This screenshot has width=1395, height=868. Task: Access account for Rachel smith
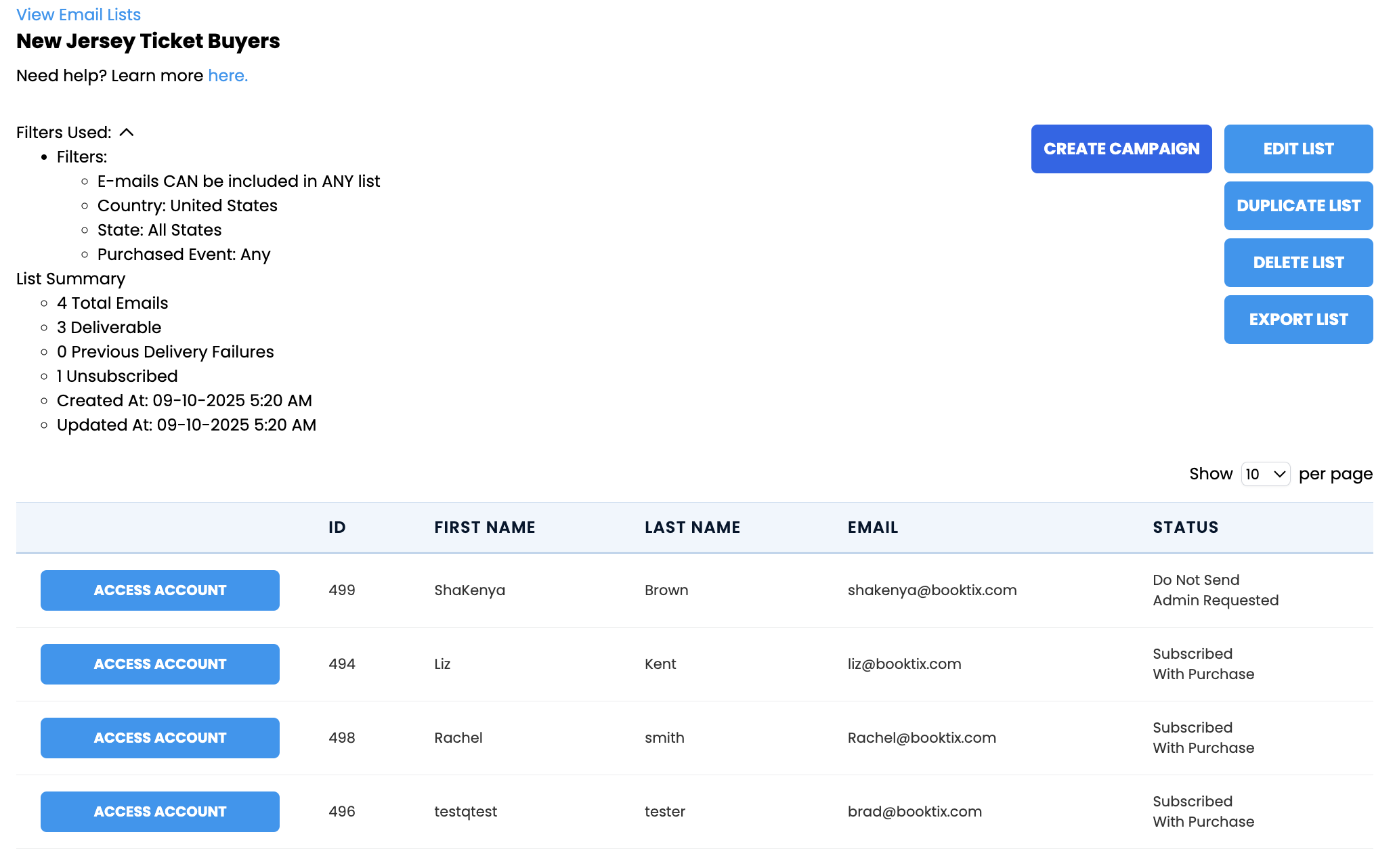coord(160,738)
